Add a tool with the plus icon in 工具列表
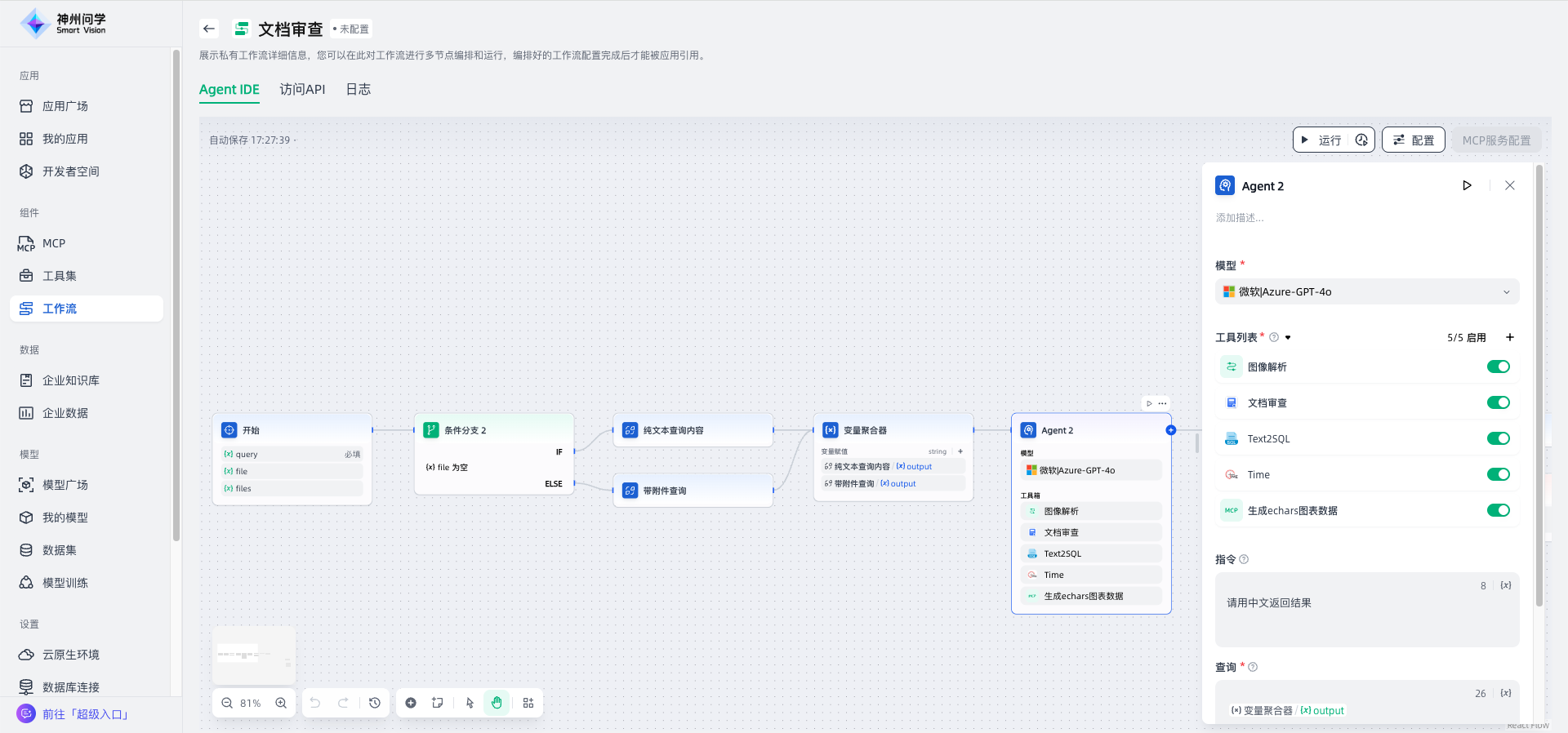The height and width of the screenshot is (733, 1568). [1510, 337]
